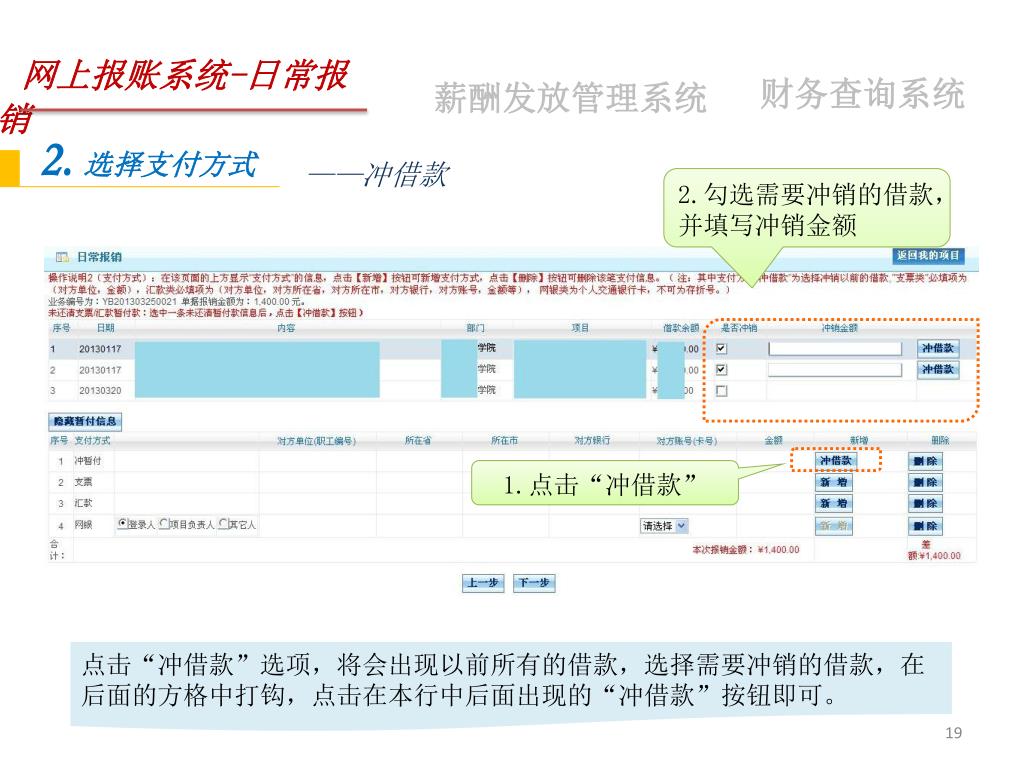Click the 对方银行 column header
The image size is (1024, 768).
[592, 441]
